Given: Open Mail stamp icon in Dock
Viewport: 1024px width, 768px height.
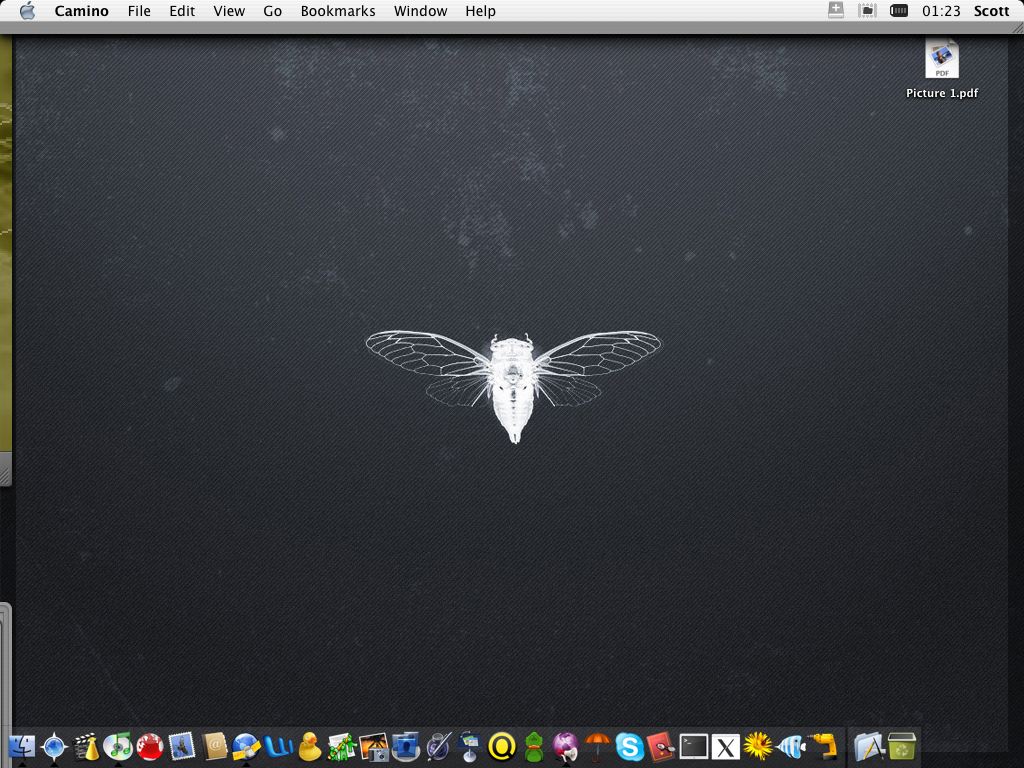Looking at the screenshot, I should click(182, 746).
